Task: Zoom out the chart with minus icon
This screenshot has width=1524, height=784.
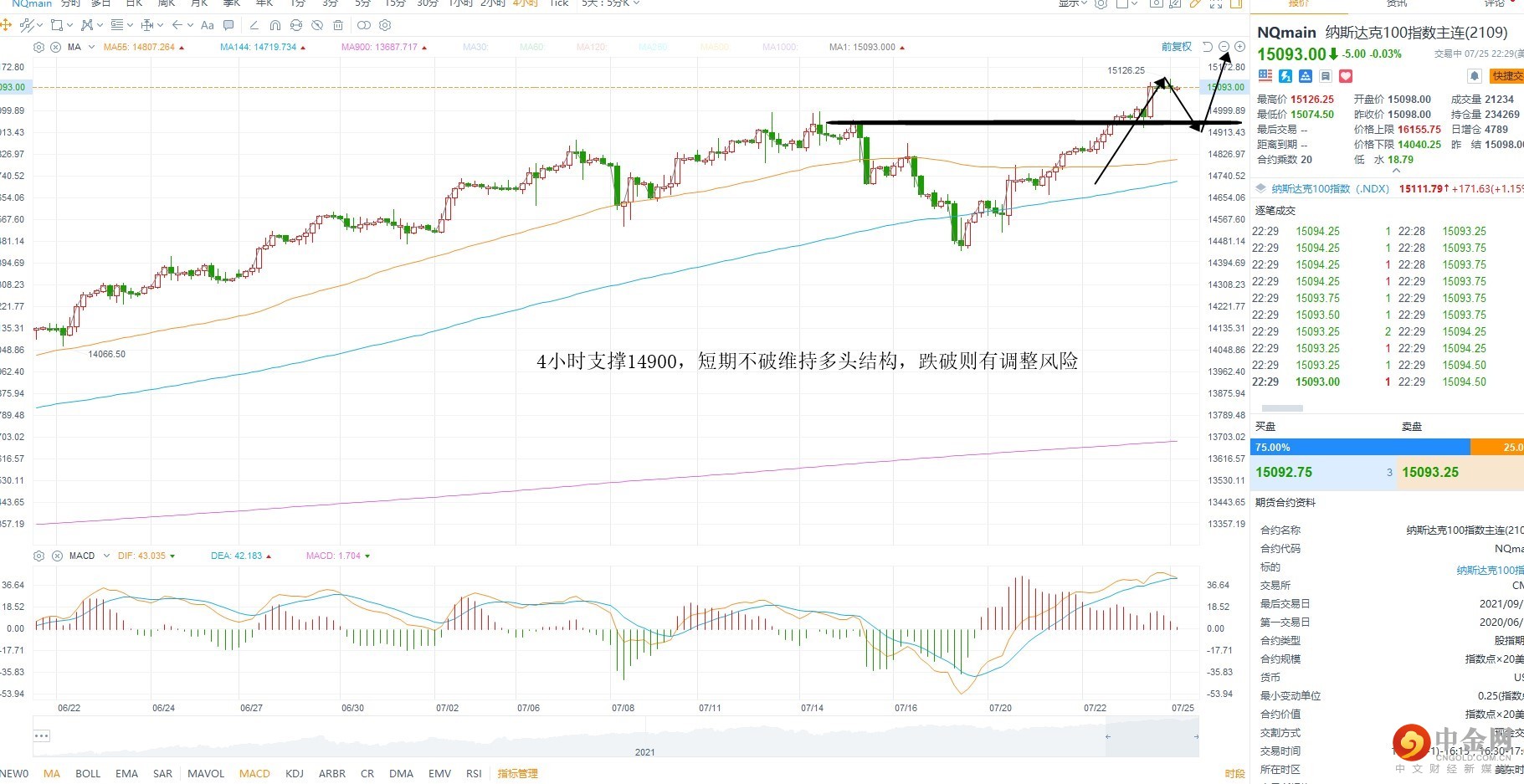Action: [1224, 47]
